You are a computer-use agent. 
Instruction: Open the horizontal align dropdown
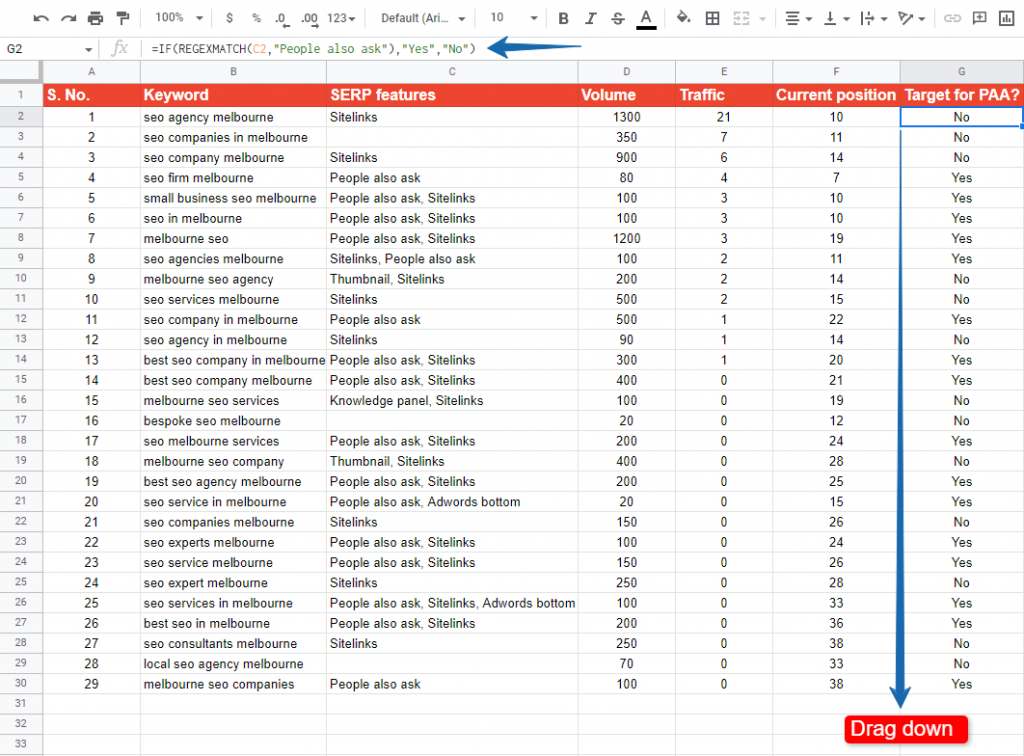coord(798,18)
